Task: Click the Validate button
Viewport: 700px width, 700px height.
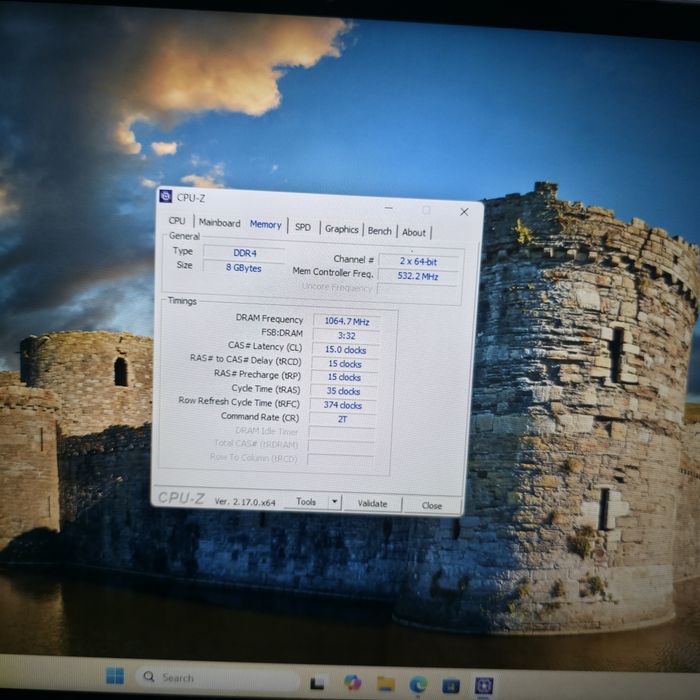Action: click(372, 504)
